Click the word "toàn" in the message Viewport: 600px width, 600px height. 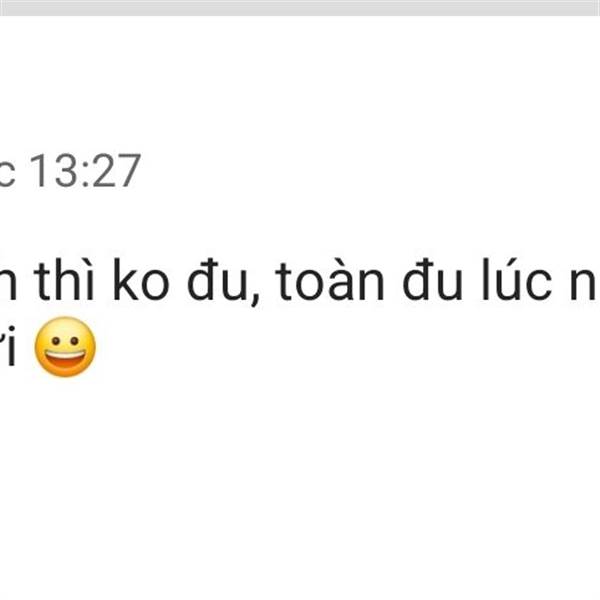[x=330, y=280]
